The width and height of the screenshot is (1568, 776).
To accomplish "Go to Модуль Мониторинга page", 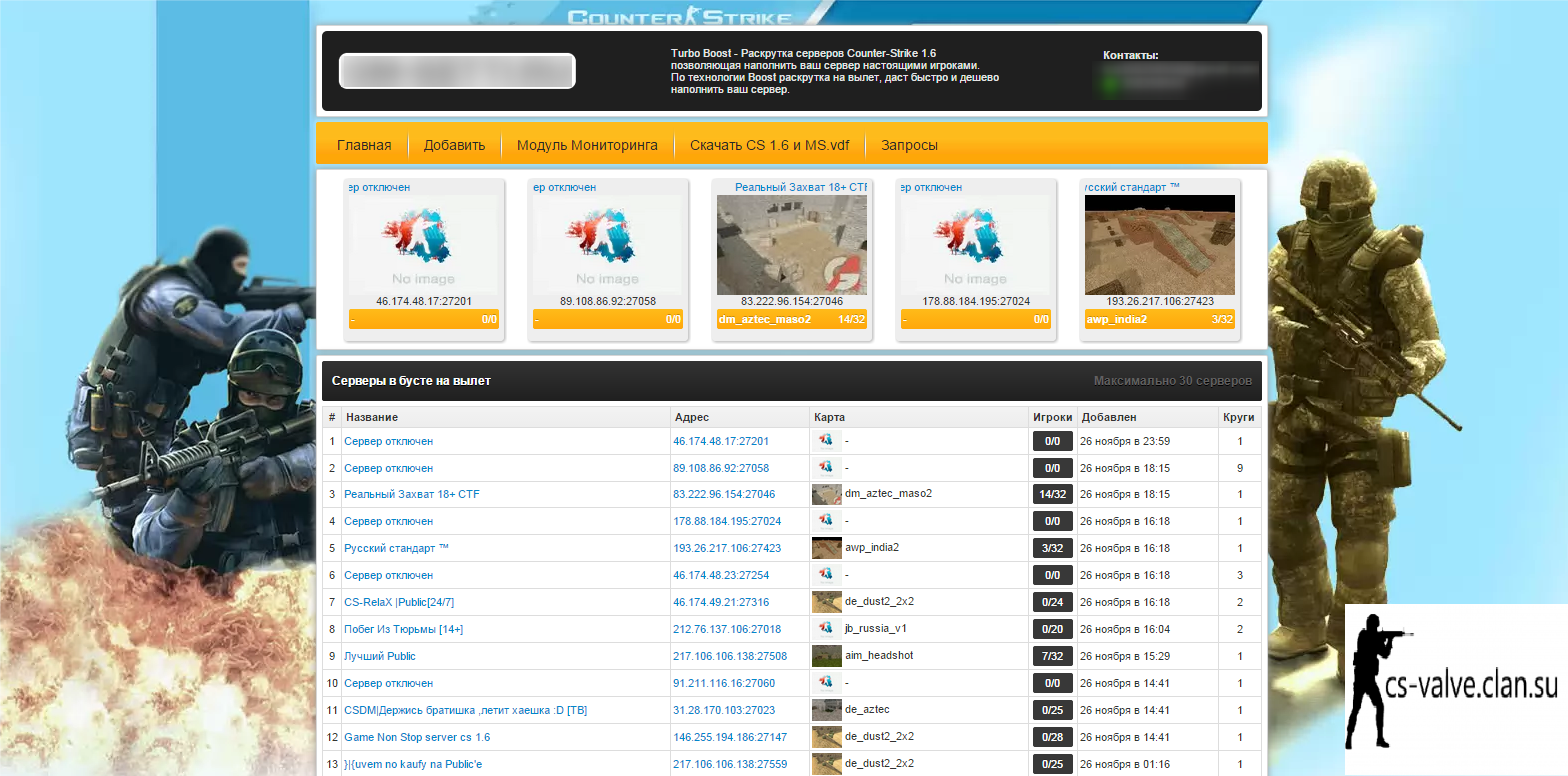I will pos(587,145).
